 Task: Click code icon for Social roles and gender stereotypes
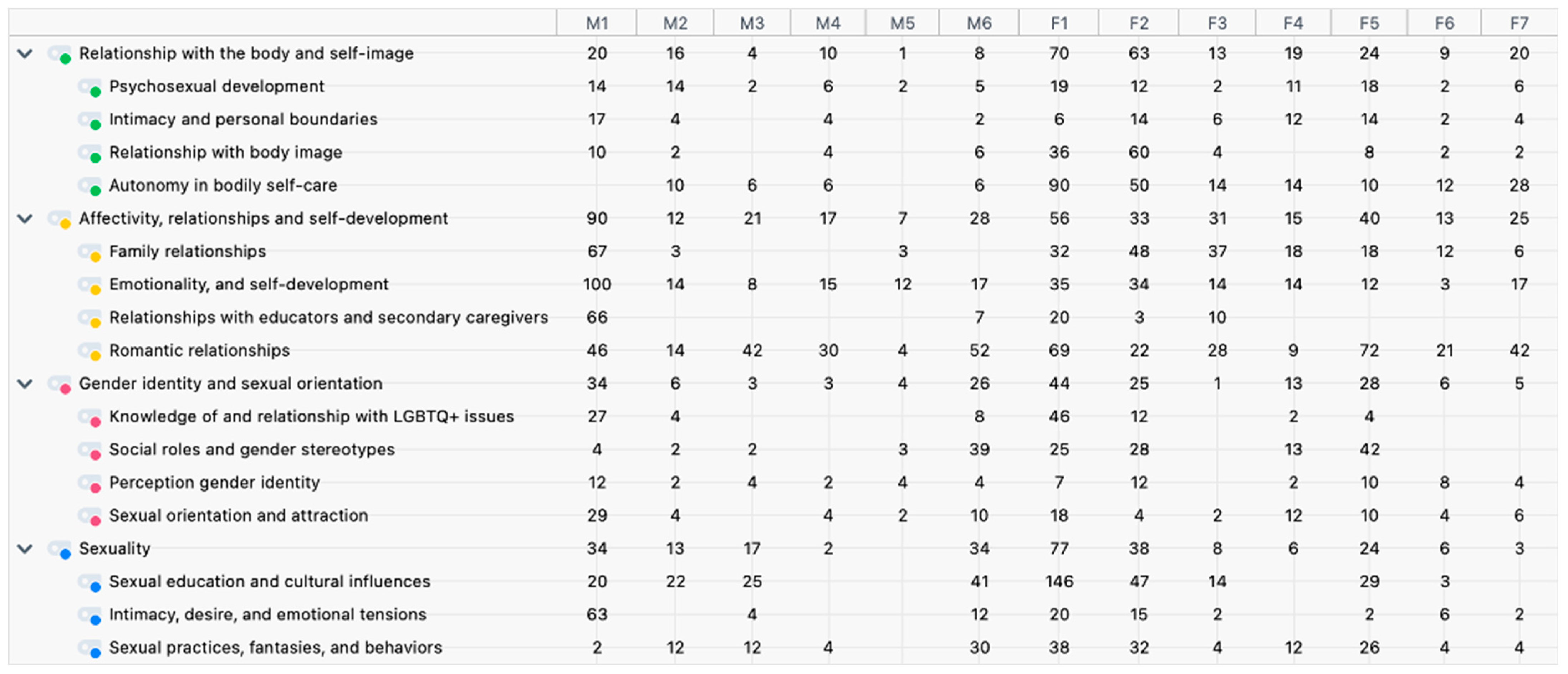(90, 450)
